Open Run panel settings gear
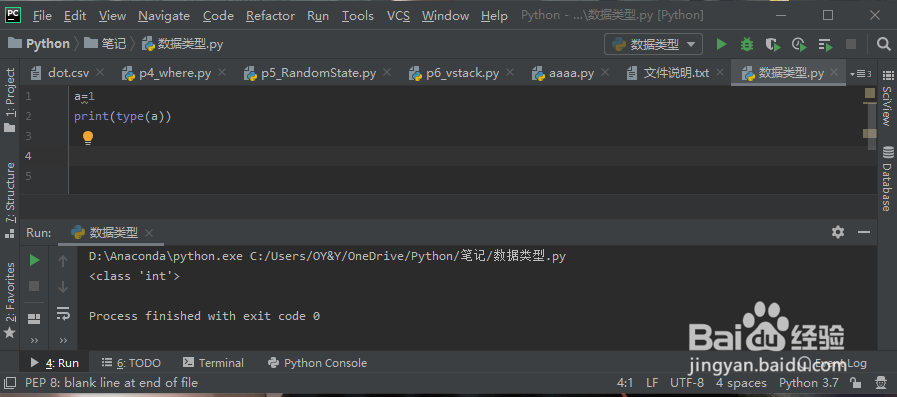897x397 pixels. [x=838, y=232]
